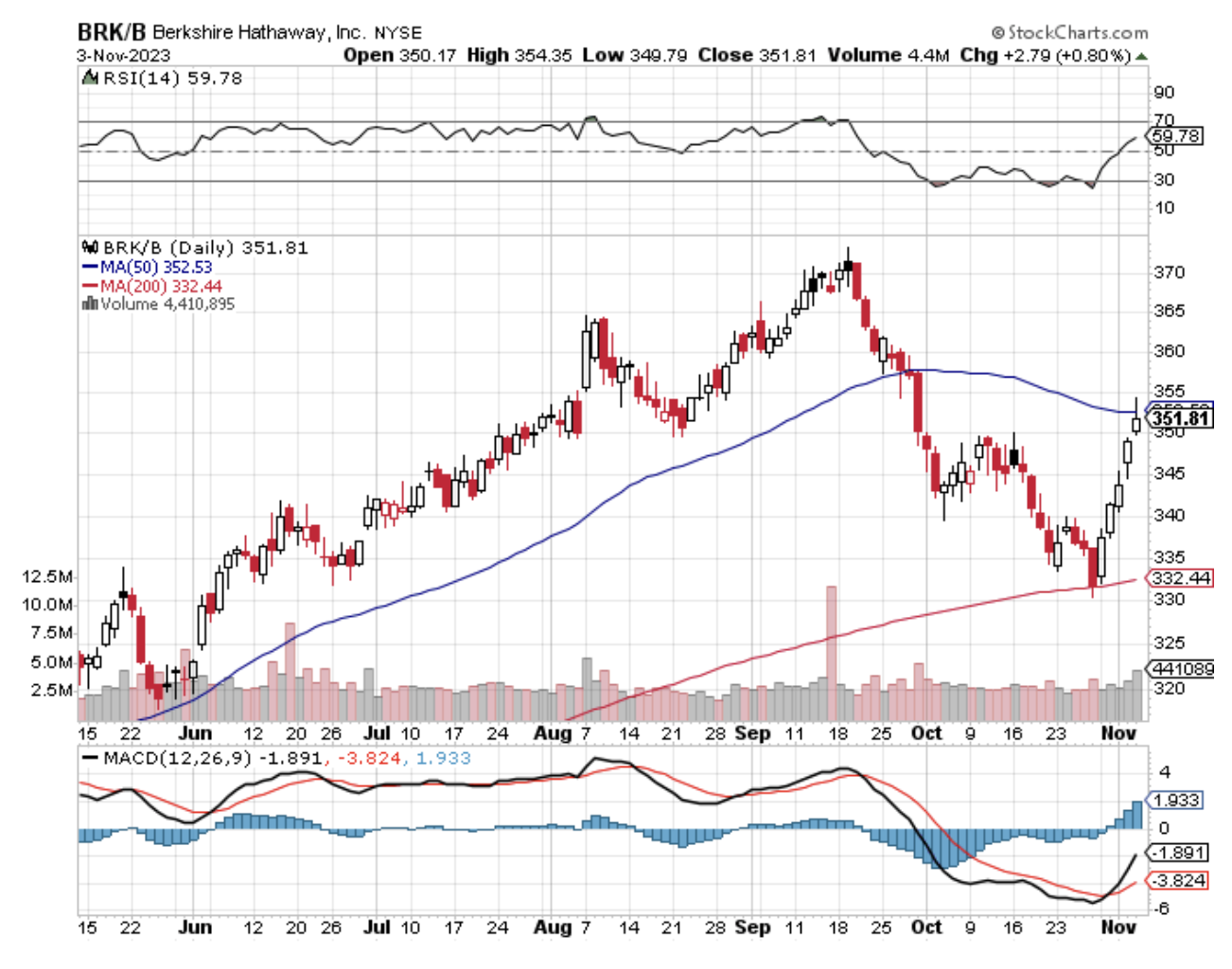Viewport: 1232px width, 969px height.
Task: Click the candlestick icon beside BRK/B (Daily)
Action: tap(91, 248)
